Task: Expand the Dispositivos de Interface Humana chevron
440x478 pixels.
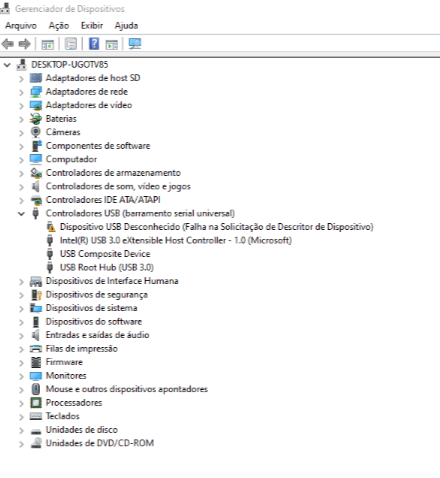Action: coord(21,282)
